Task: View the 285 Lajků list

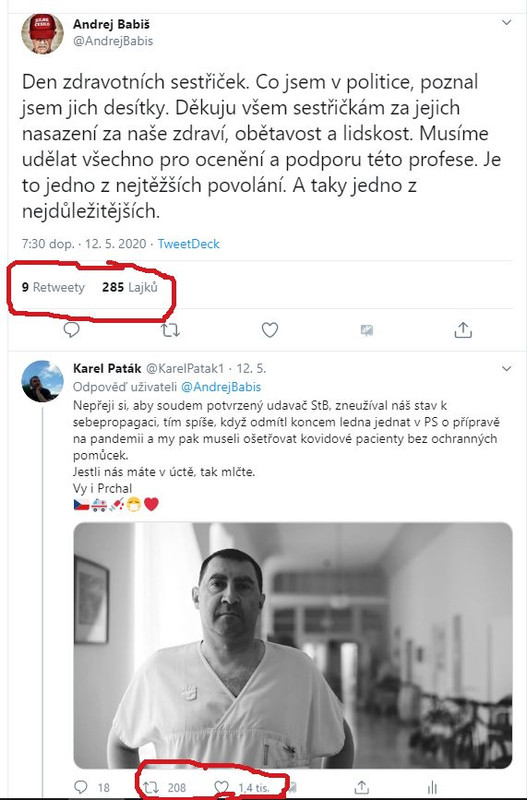Action: click(x=130, y=287)
